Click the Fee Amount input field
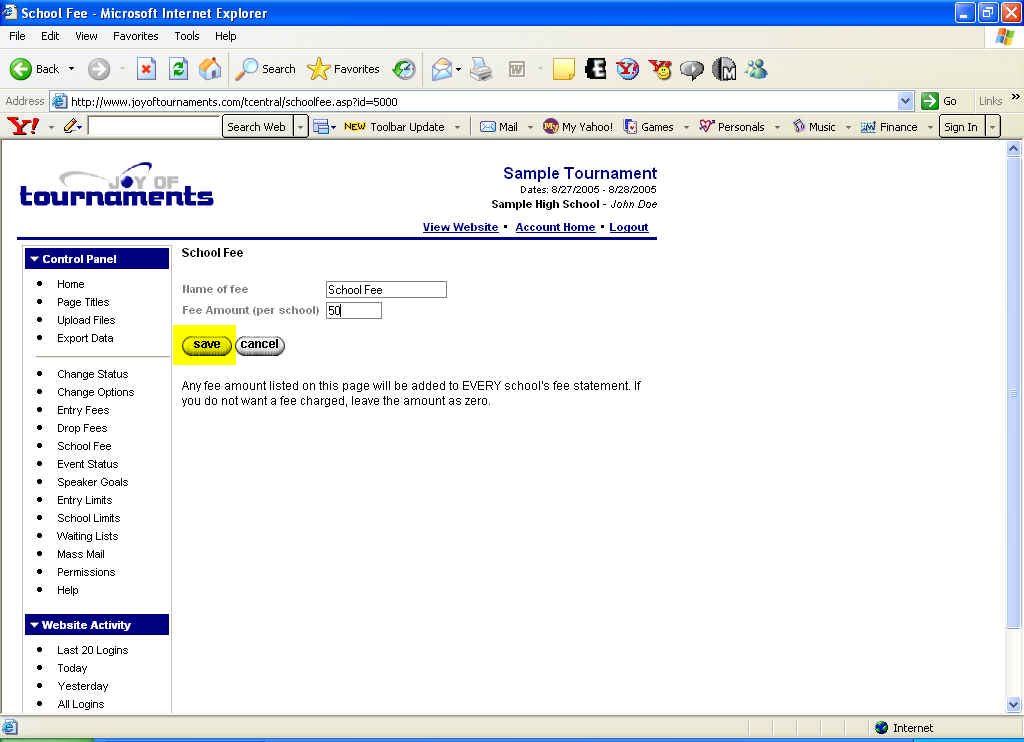Viewport: 1024px width, 742px height. pyautogui.click(x=354, y=311)
